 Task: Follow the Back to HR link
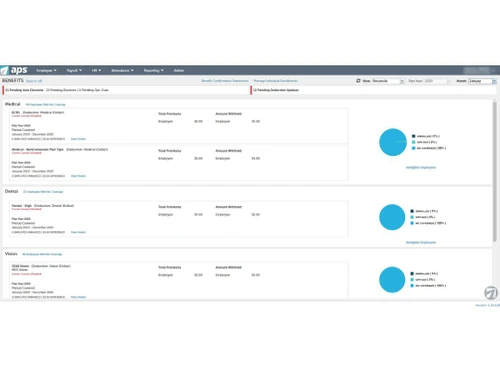[34, 81]
